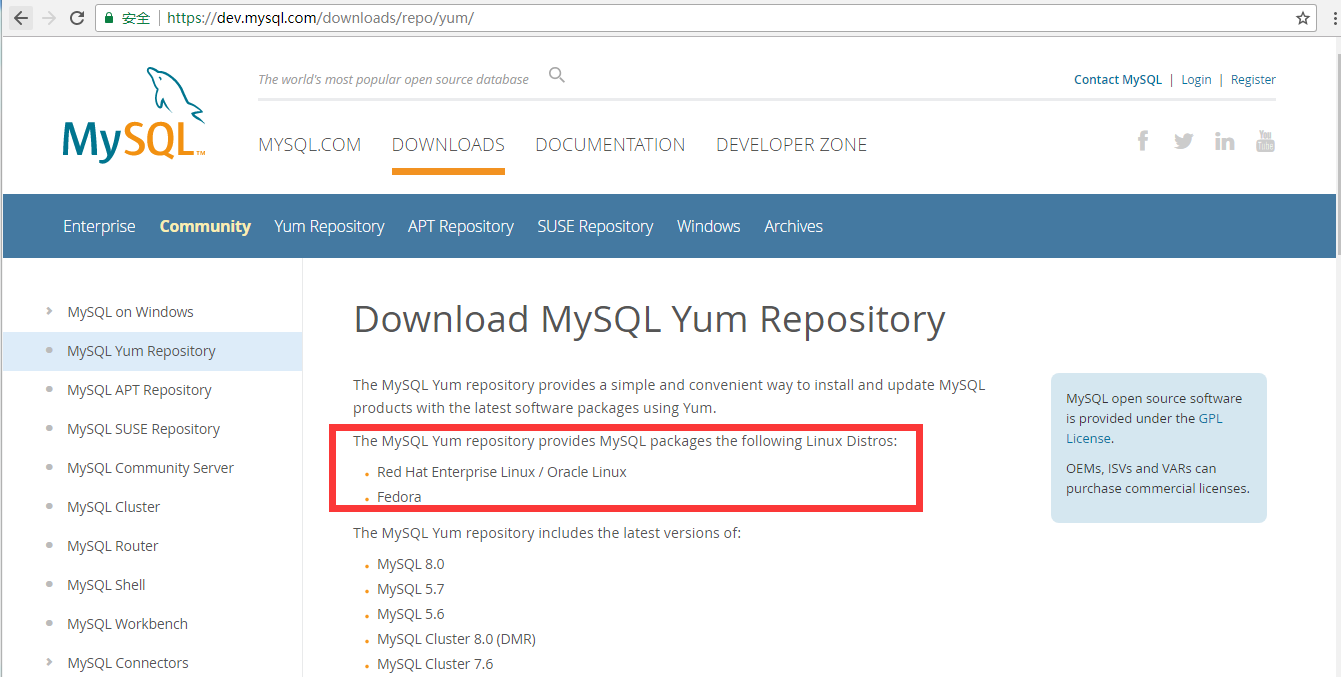Open MySQL Twitter icon
1341x677 pixels.
pyautogui.click(x=1184, y=141)
